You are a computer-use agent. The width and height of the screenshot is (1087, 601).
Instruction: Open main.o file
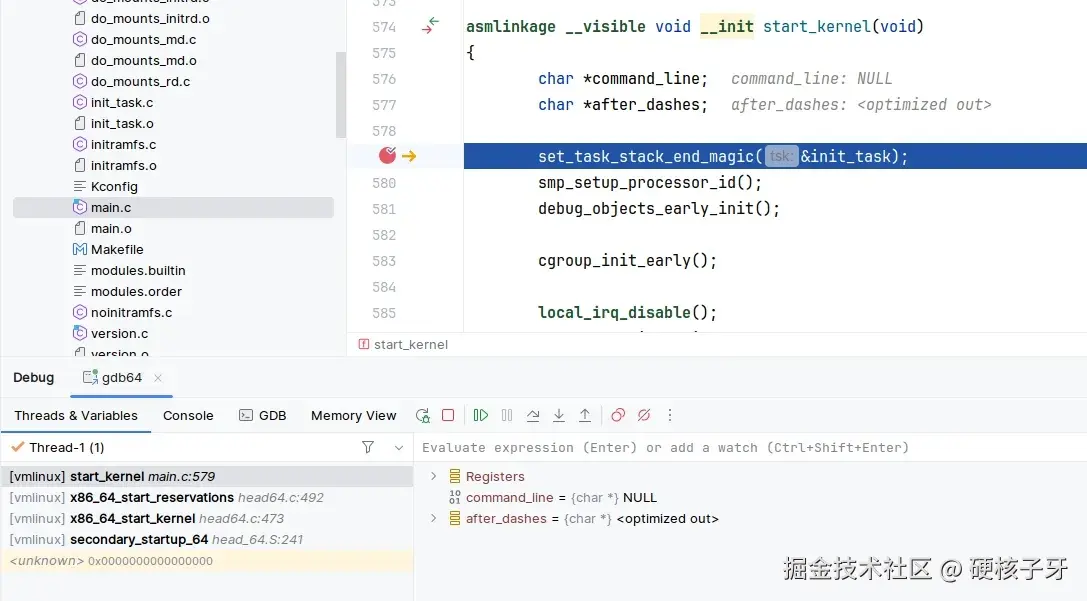[111, 228]
